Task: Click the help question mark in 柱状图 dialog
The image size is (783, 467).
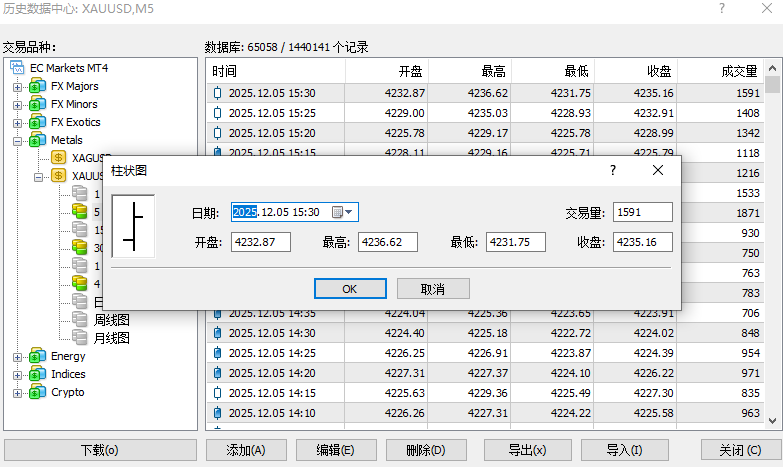Action: tap(613, 171)
